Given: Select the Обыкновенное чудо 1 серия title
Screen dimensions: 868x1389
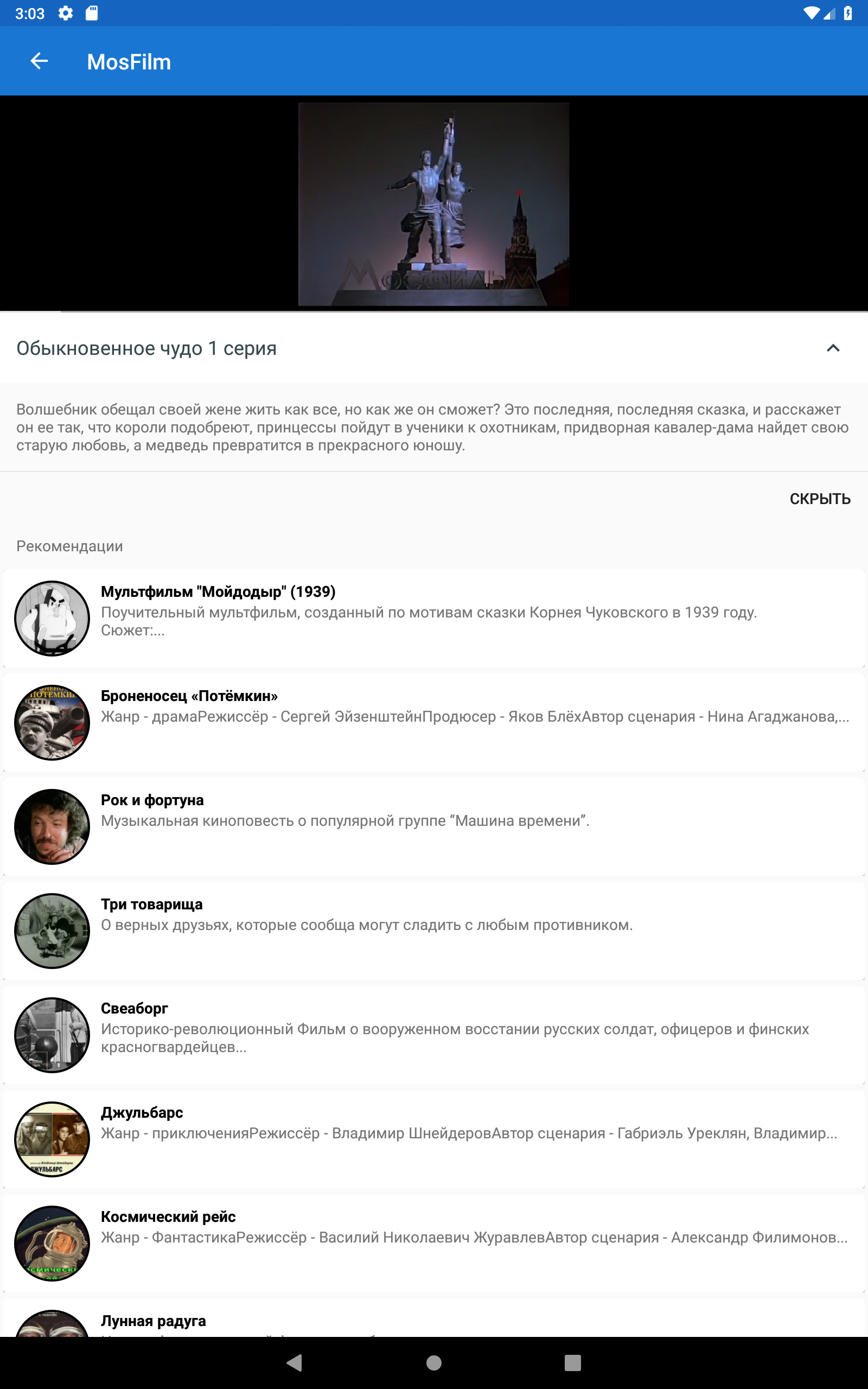Looking at the screenshot, I should (x=146, y=348).
